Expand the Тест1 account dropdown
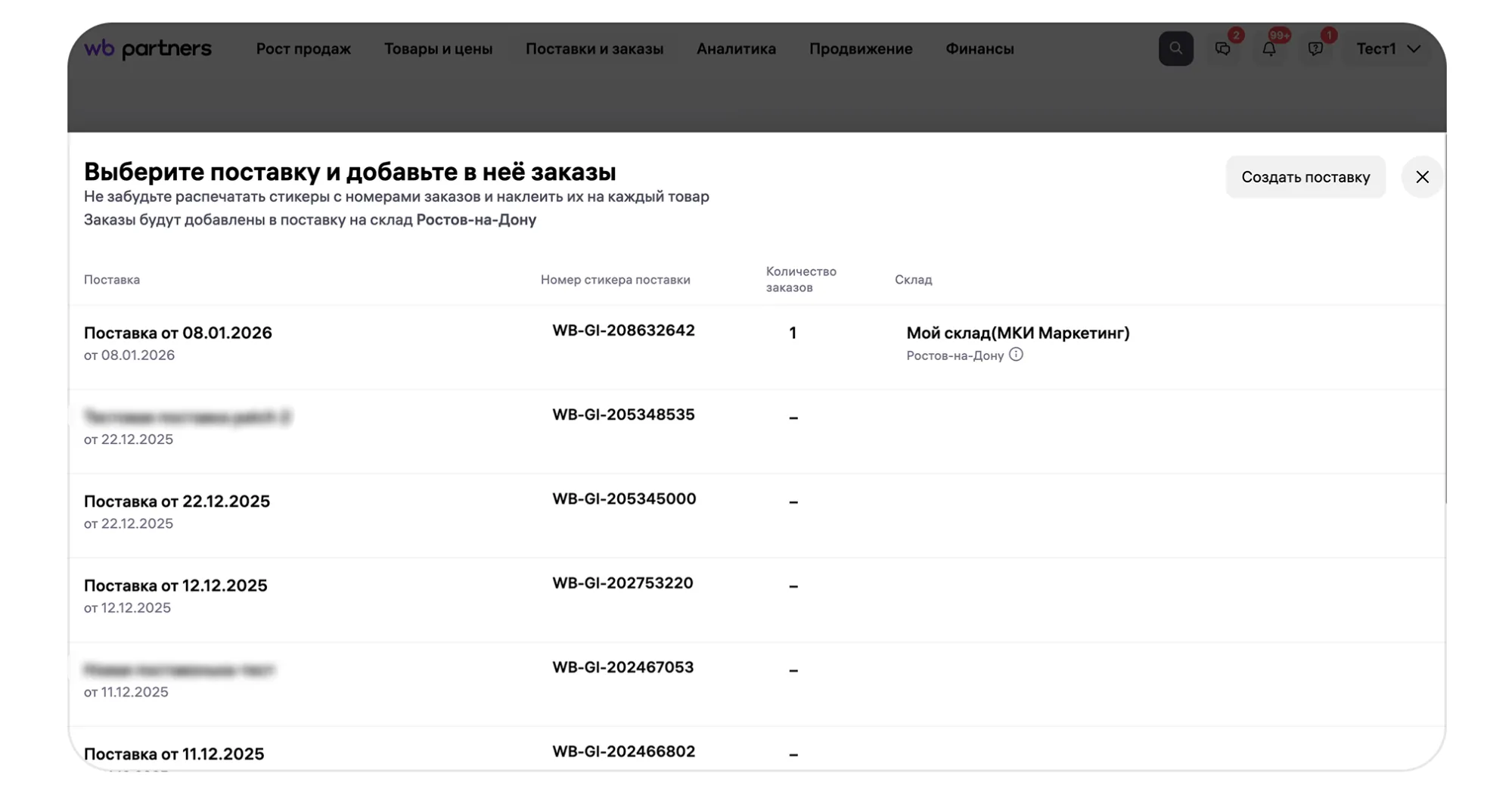This screenshot has height=795, width=1512. pos(1387,49)
